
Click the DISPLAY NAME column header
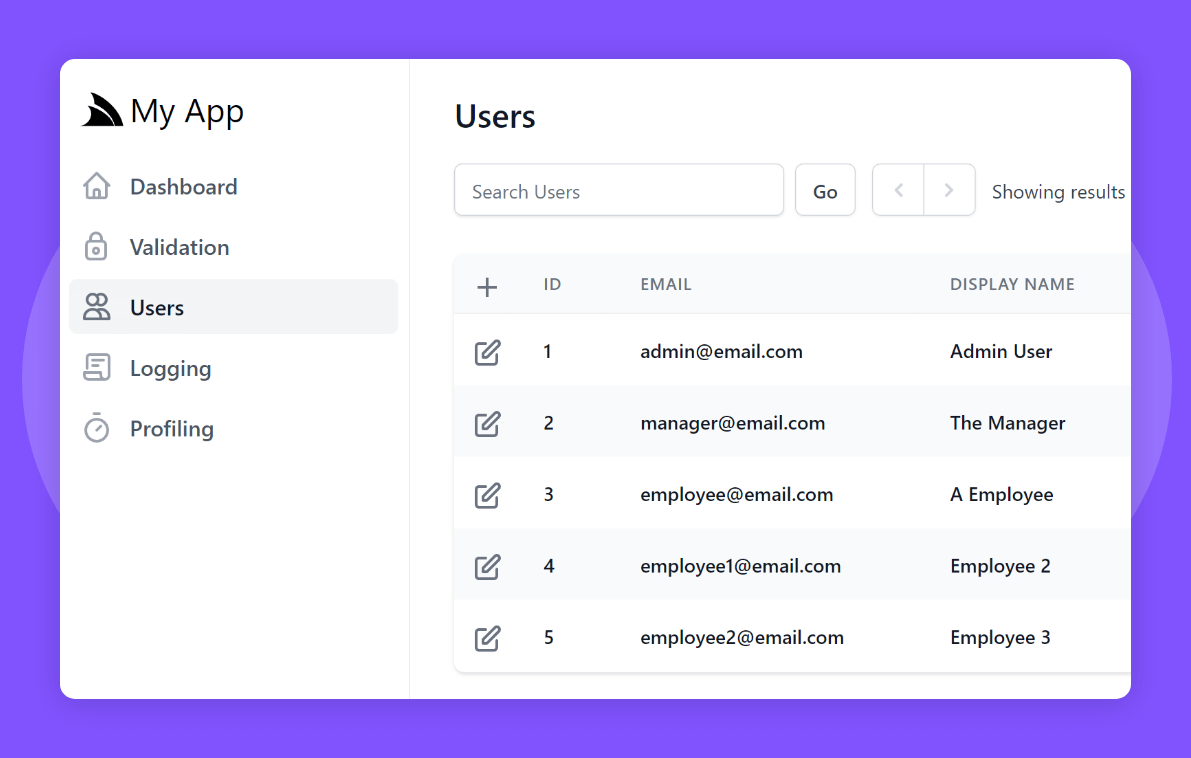[1012, 285]
